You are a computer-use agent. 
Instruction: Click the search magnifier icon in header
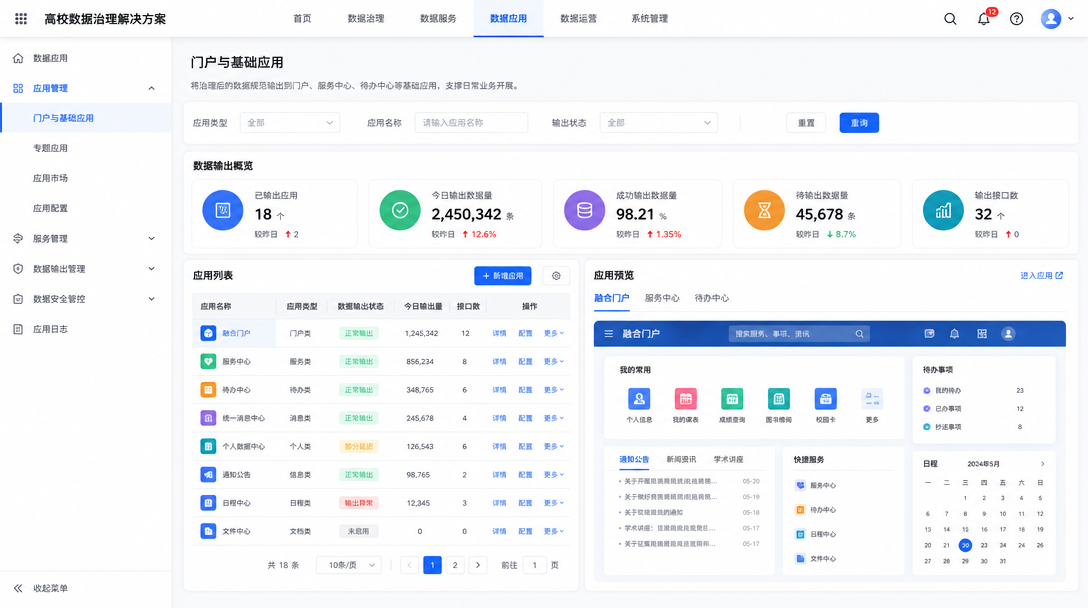pos(950,19)
